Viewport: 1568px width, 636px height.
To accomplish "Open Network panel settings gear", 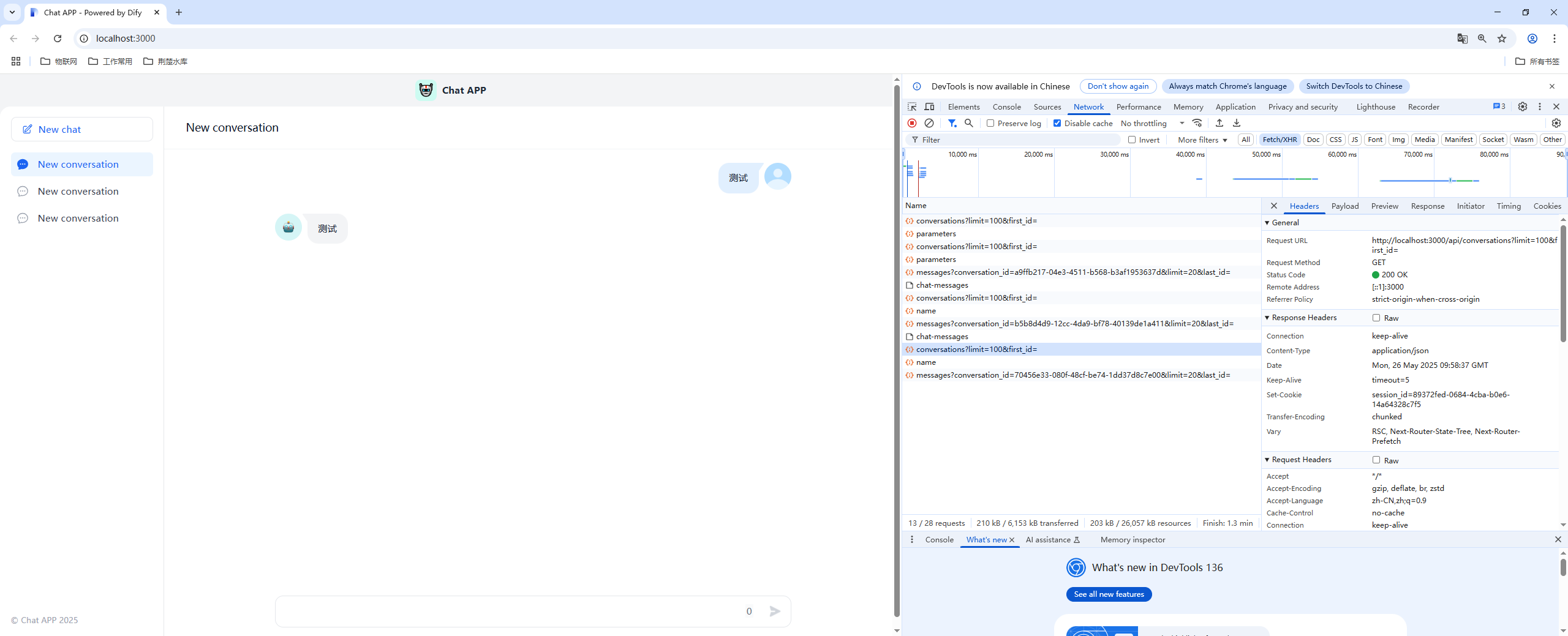I will [x=1556, y=123].
